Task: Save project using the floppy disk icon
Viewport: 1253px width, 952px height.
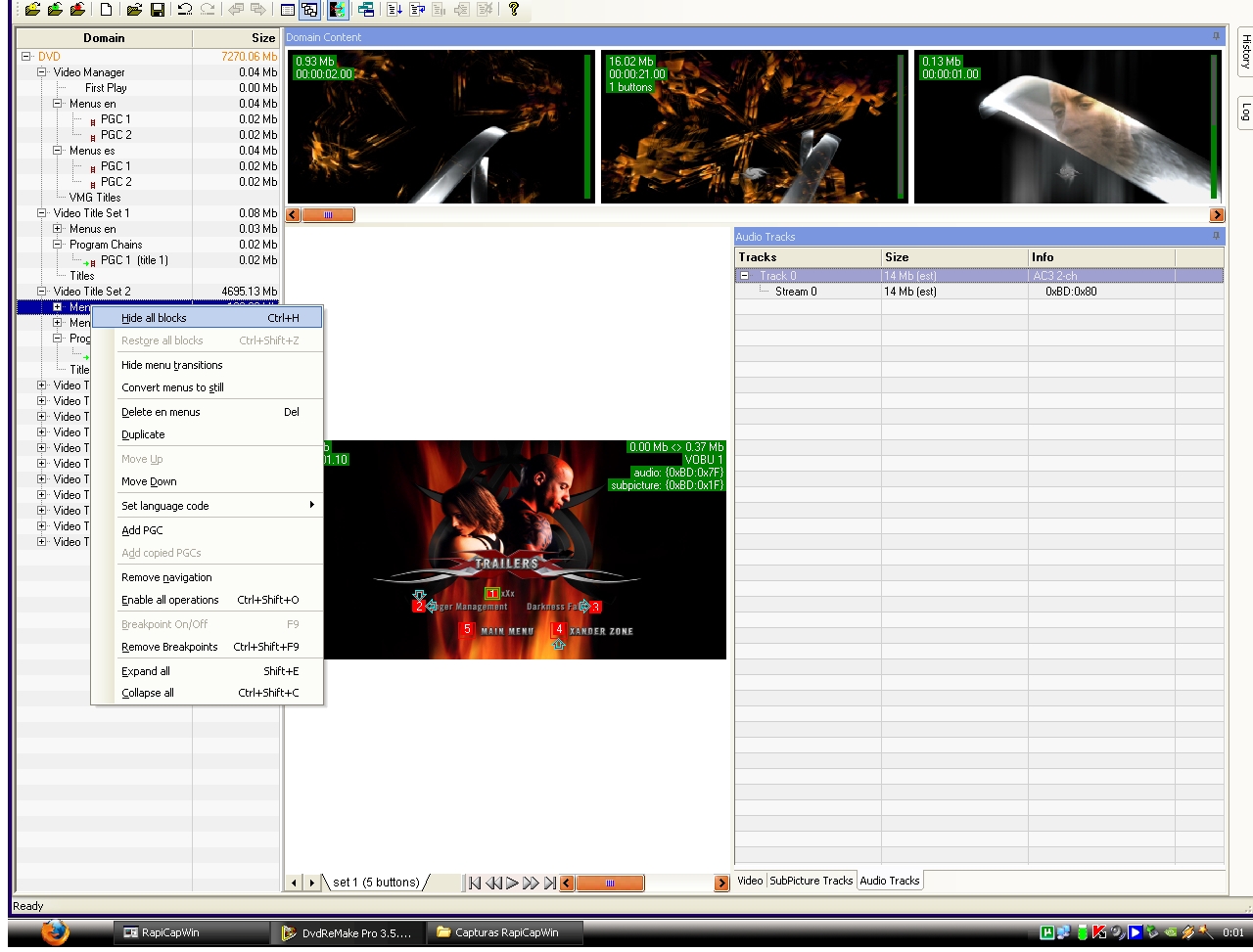Action: pos(157,9)
